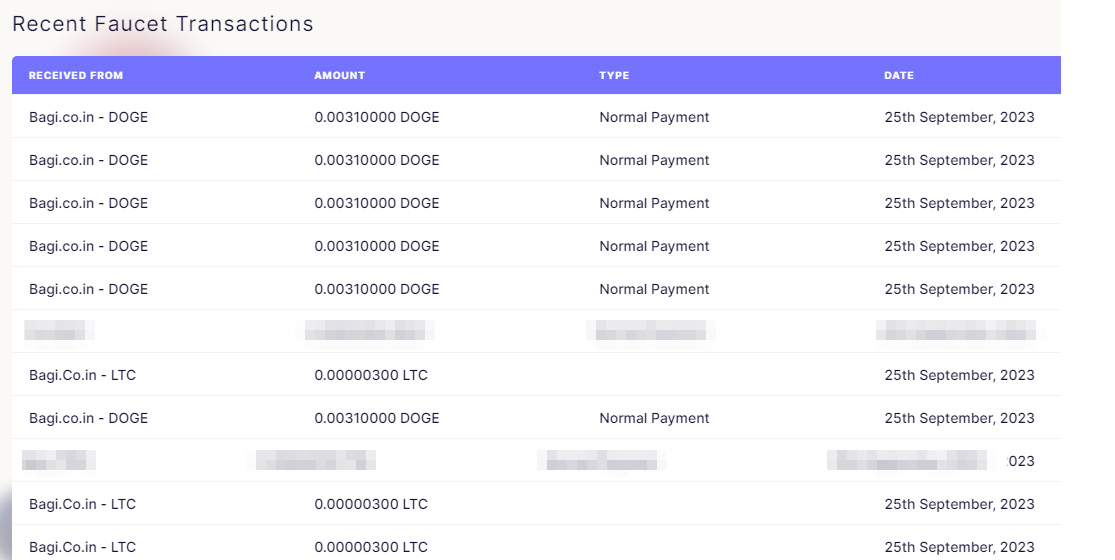Screen dimensions: 1115x560
Task: Select the first Bagi.Co.in - LTC entry
Action: [x=82, y=375]
